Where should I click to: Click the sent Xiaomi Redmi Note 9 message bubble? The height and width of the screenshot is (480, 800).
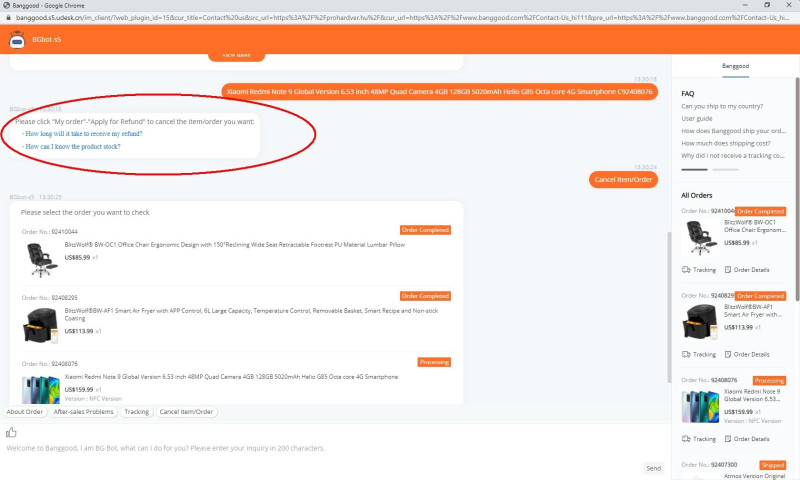(439, 92)
